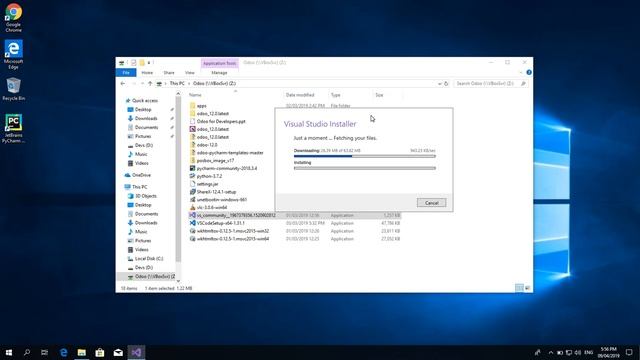Image resolution: width=640 pixels, height=360 pixels.
Task: Click Visual Studio Installer taskbar icon
Action: tap(136, 352)
